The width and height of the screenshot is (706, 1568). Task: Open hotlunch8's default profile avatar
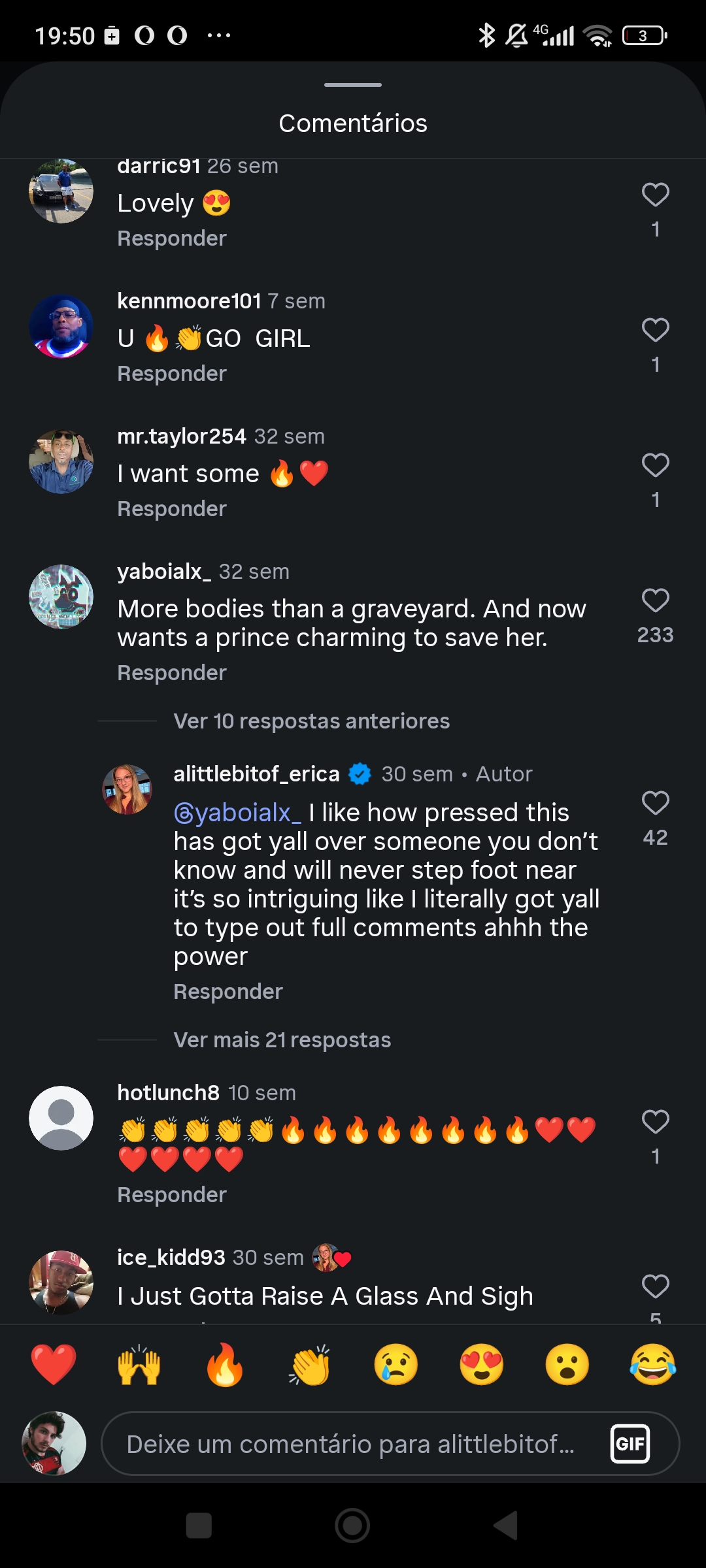(x=61, y=1118)
